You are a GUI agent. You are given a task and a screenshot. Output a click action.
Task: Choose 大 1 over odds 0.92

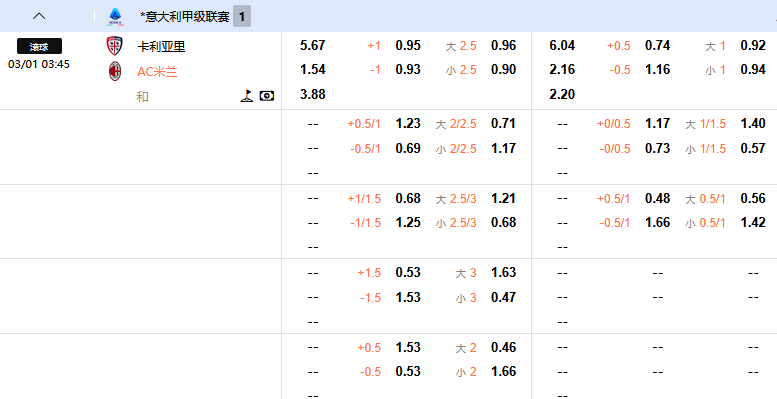(x=753, y=46)
